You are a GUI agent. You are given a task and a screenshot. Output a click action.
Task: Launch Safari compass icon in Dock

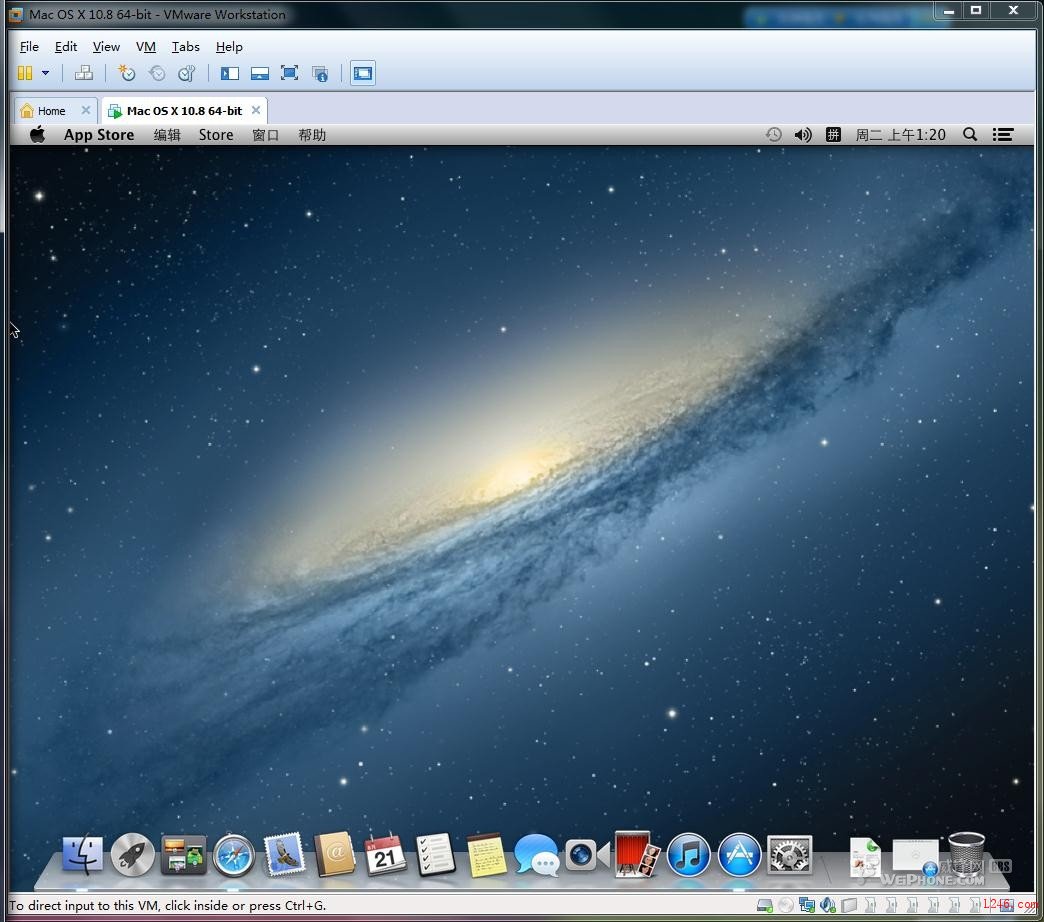click(234, 855)
